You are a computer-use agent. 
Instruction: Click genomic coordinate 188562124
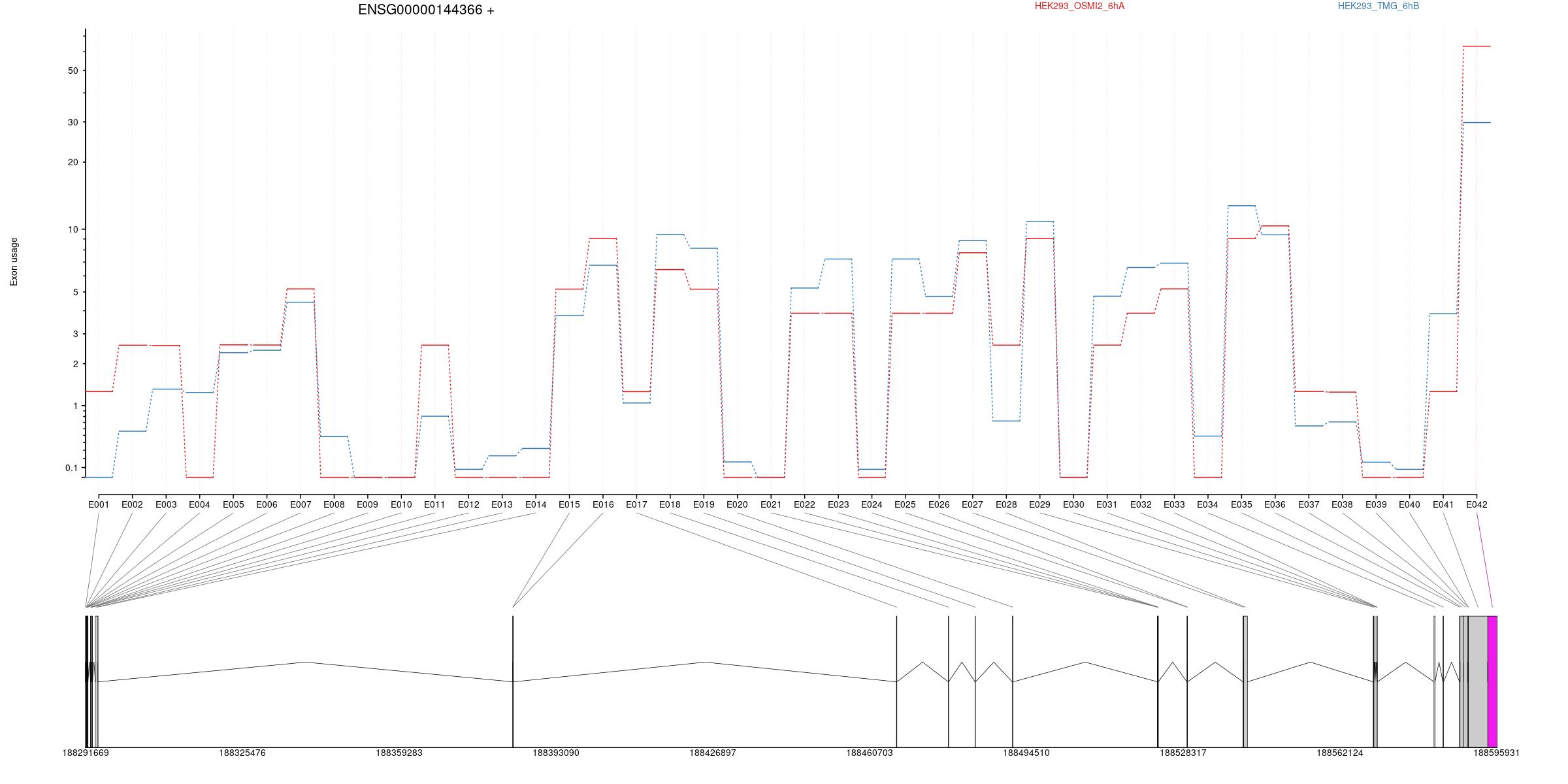[1340, 753]
